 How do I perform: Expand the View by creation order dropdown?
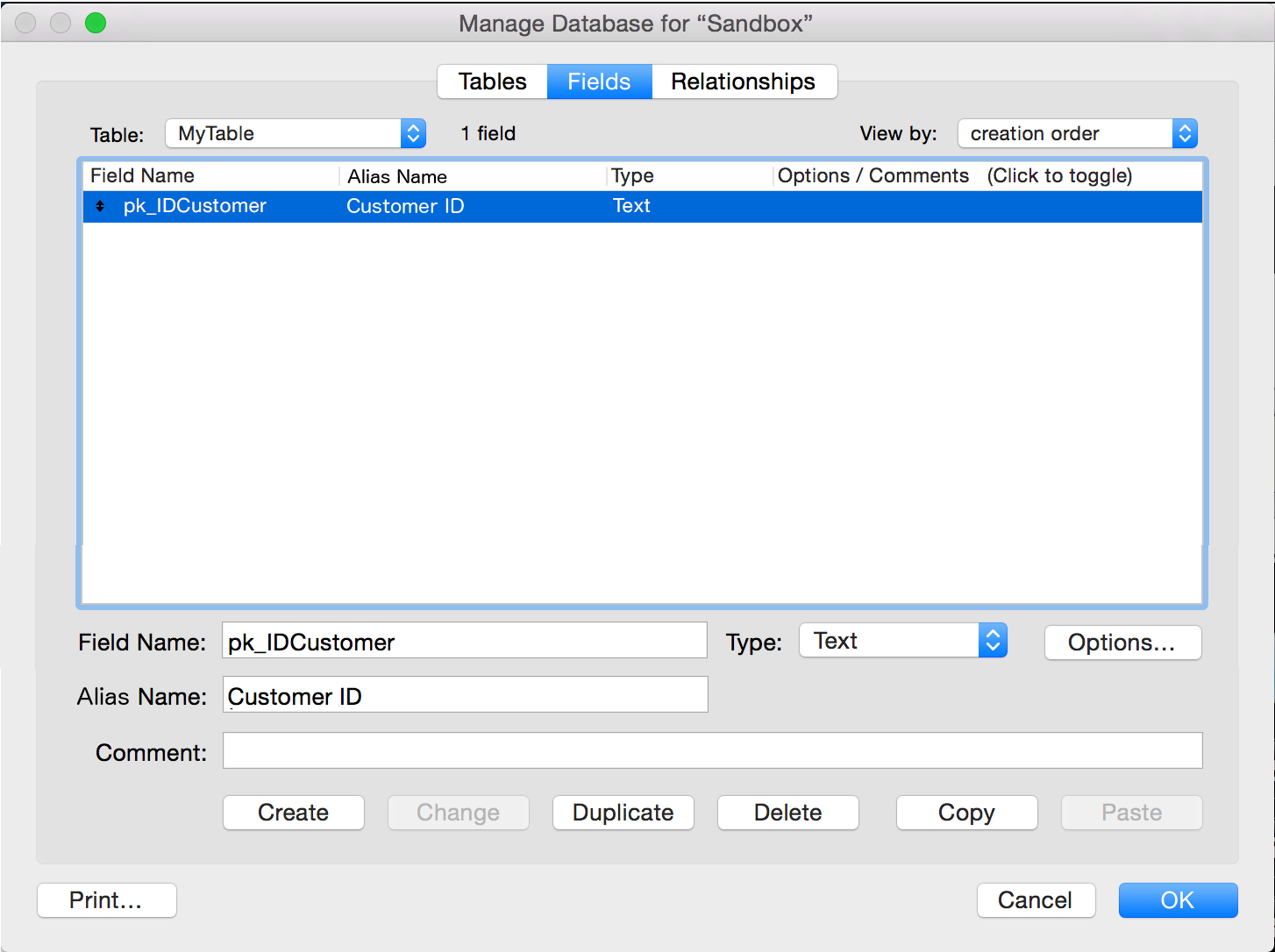click(1077, 133)
